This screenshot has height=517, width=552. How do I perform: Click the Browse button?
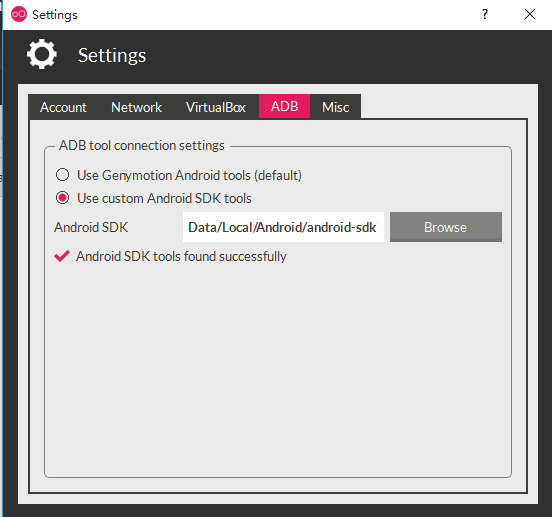click(x=446, y=227)
